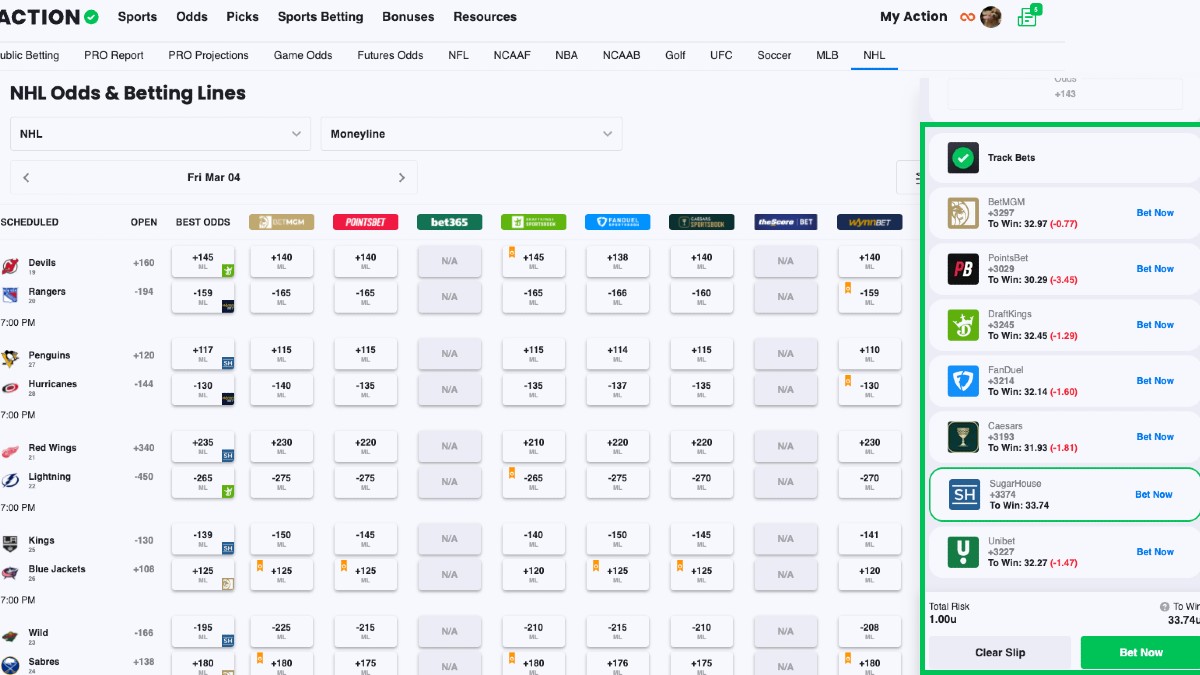Go to the Action Network home logo
This screenshot has width=1200, height=675.
click(50, 17)
